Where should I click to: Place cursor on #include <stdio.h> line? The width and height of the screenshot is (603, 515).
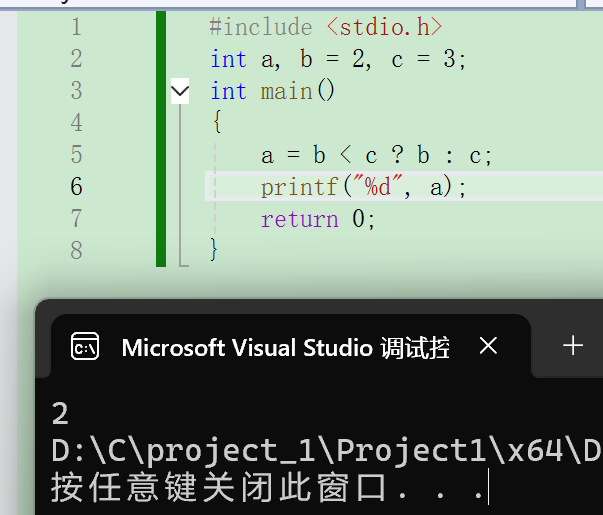[x=326, y=27]
